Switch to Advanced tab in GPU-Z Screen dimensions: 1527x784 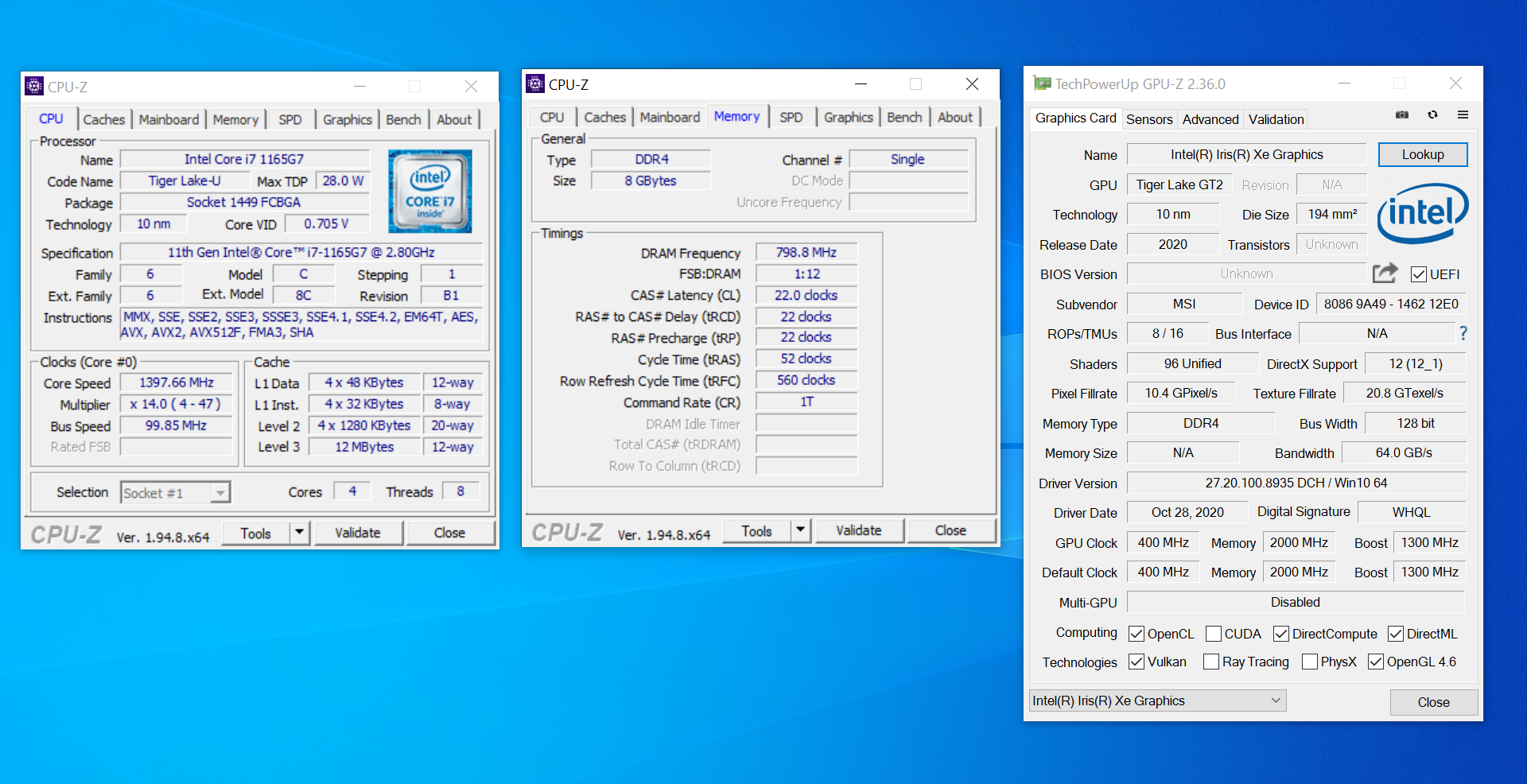[x=1210, y=119]
